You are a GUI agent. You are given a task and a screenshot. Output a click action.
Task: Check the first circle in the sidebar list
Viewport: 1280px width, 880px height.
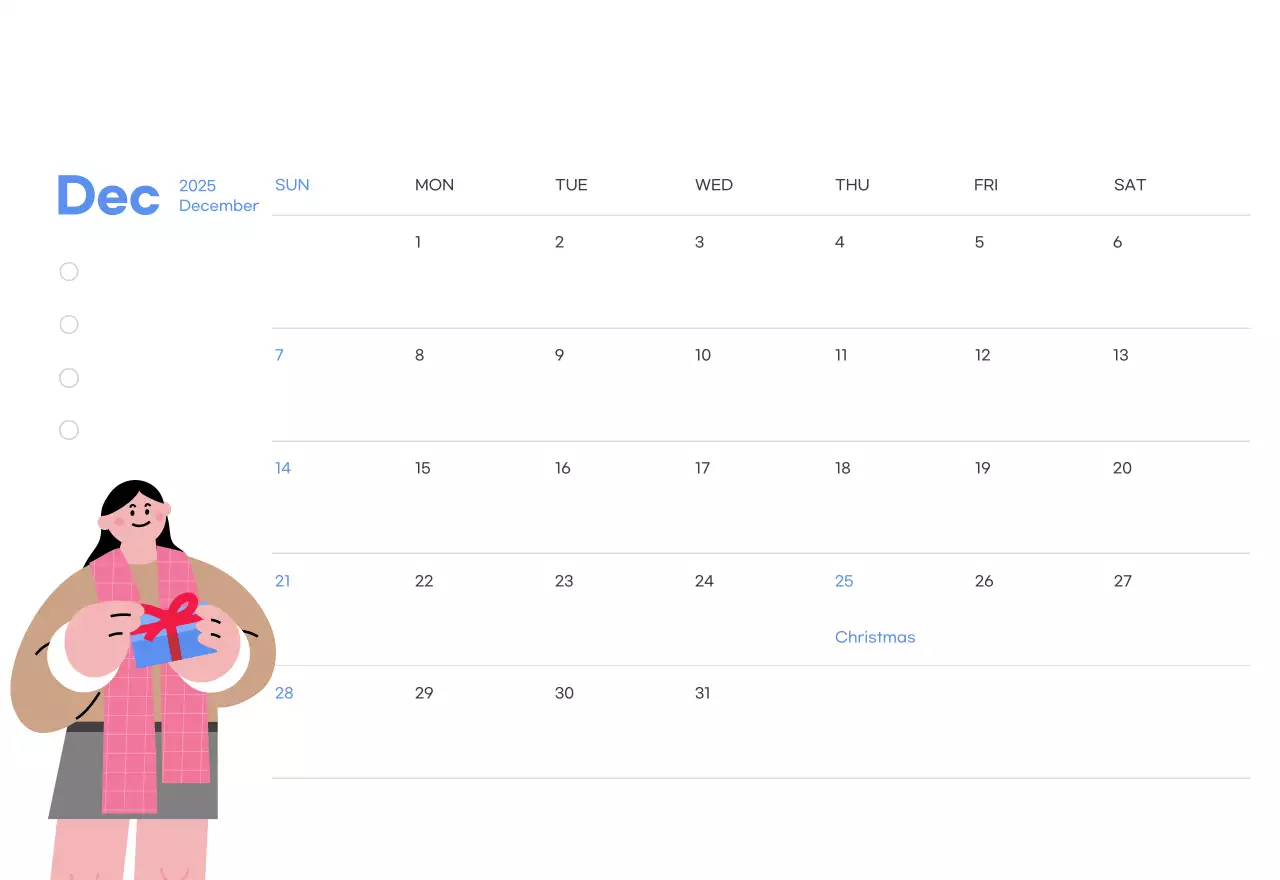pos(68,271)
